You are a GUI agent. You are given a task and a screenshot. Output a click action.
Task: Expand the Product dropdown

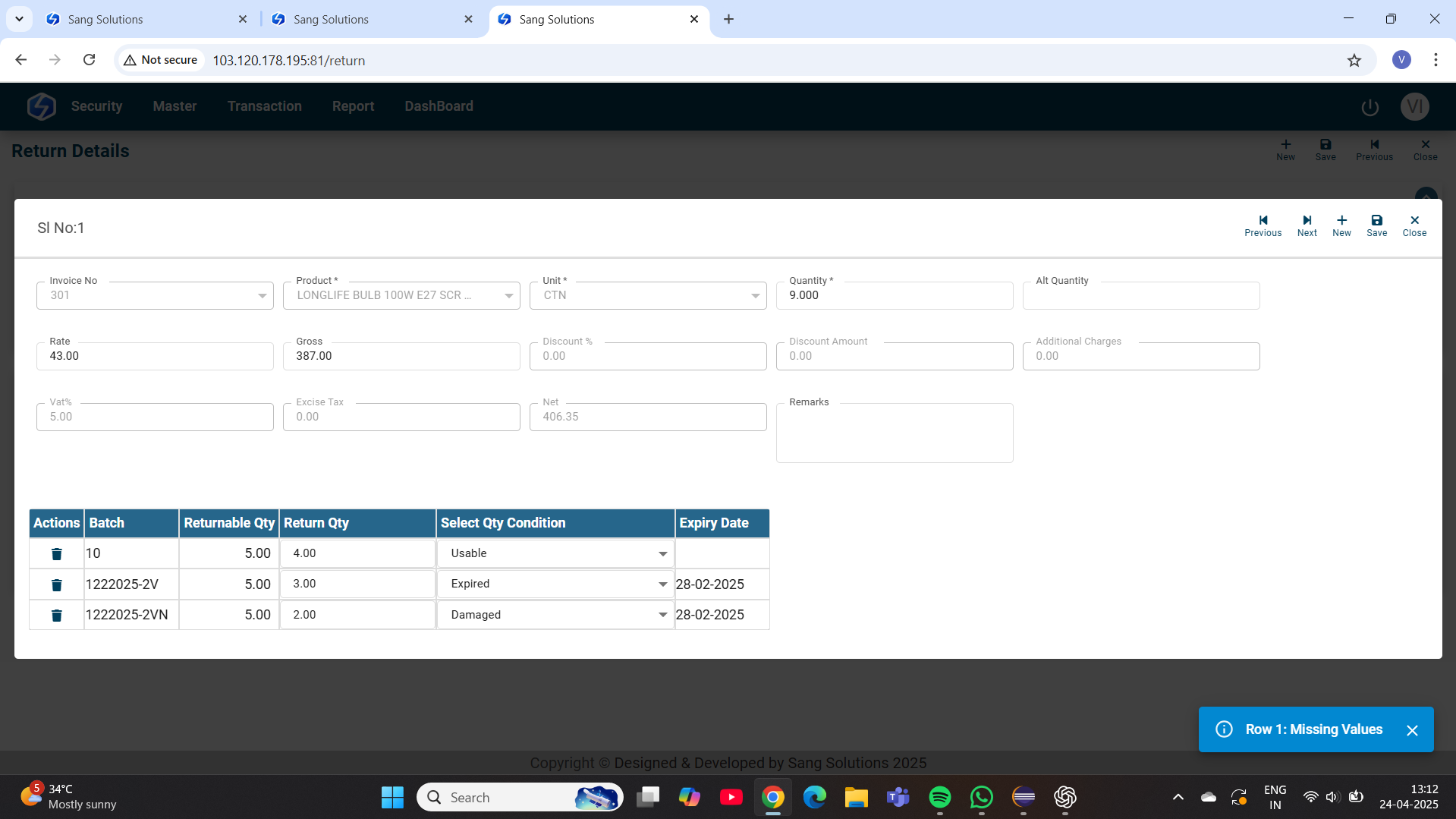click(x=508, y=296)
